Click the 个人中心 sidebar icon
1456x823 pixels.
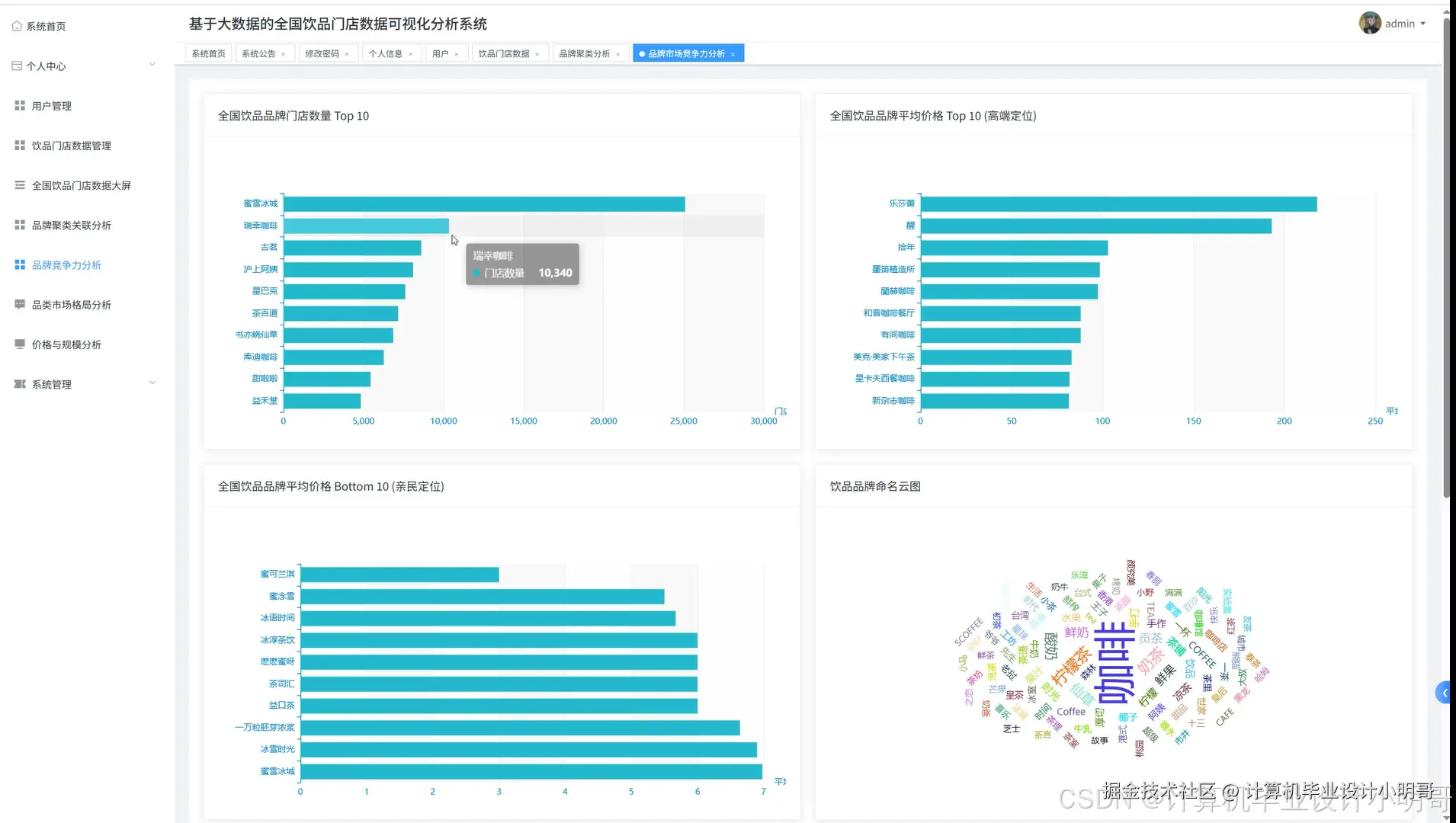coord(17,66)
